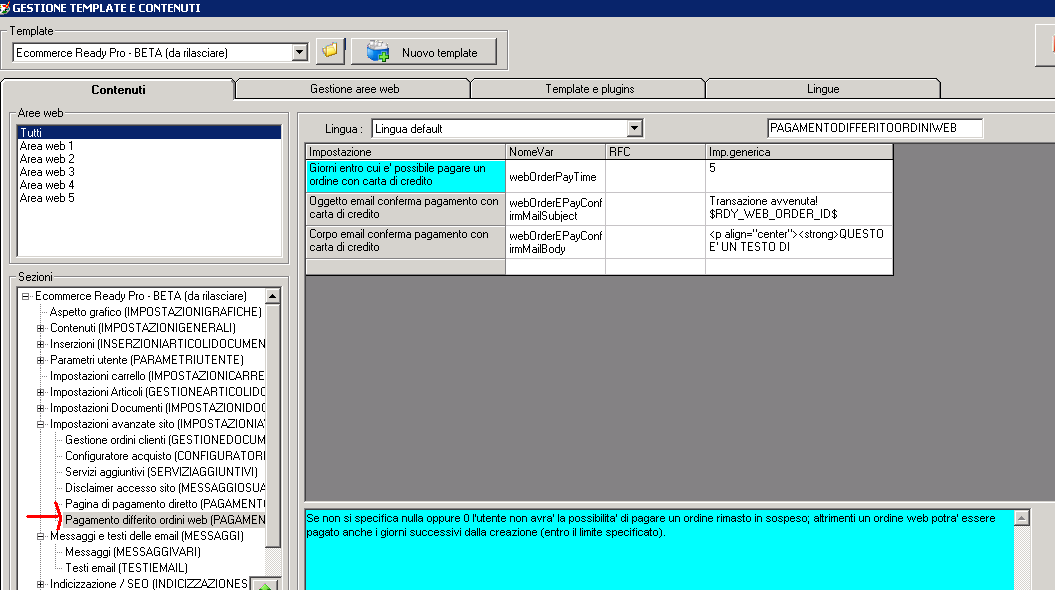Click the green arrow button below the tree
This screenshot has height=590, width=1055.
265,584
